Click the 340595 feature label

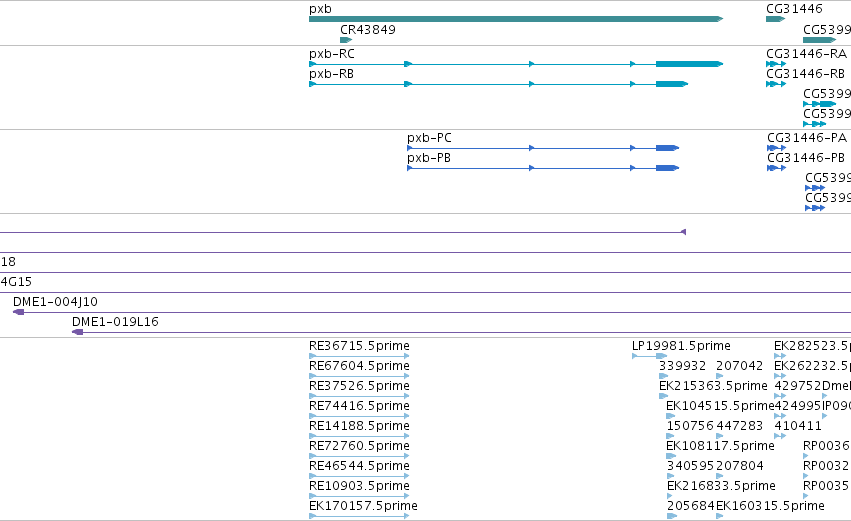pyautogui.click(x=690, y=466)
